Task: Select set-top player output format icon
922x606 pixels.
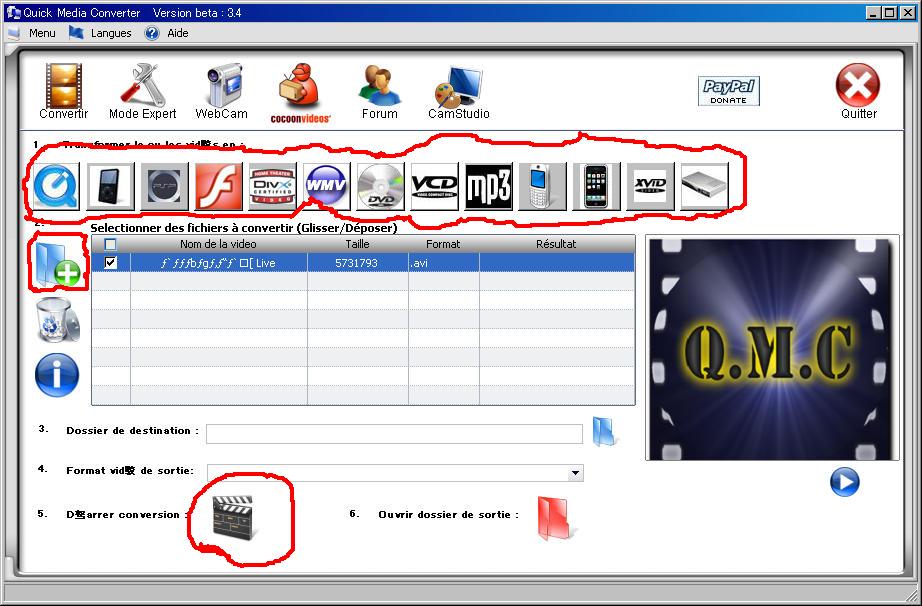Action: [704, 186]
